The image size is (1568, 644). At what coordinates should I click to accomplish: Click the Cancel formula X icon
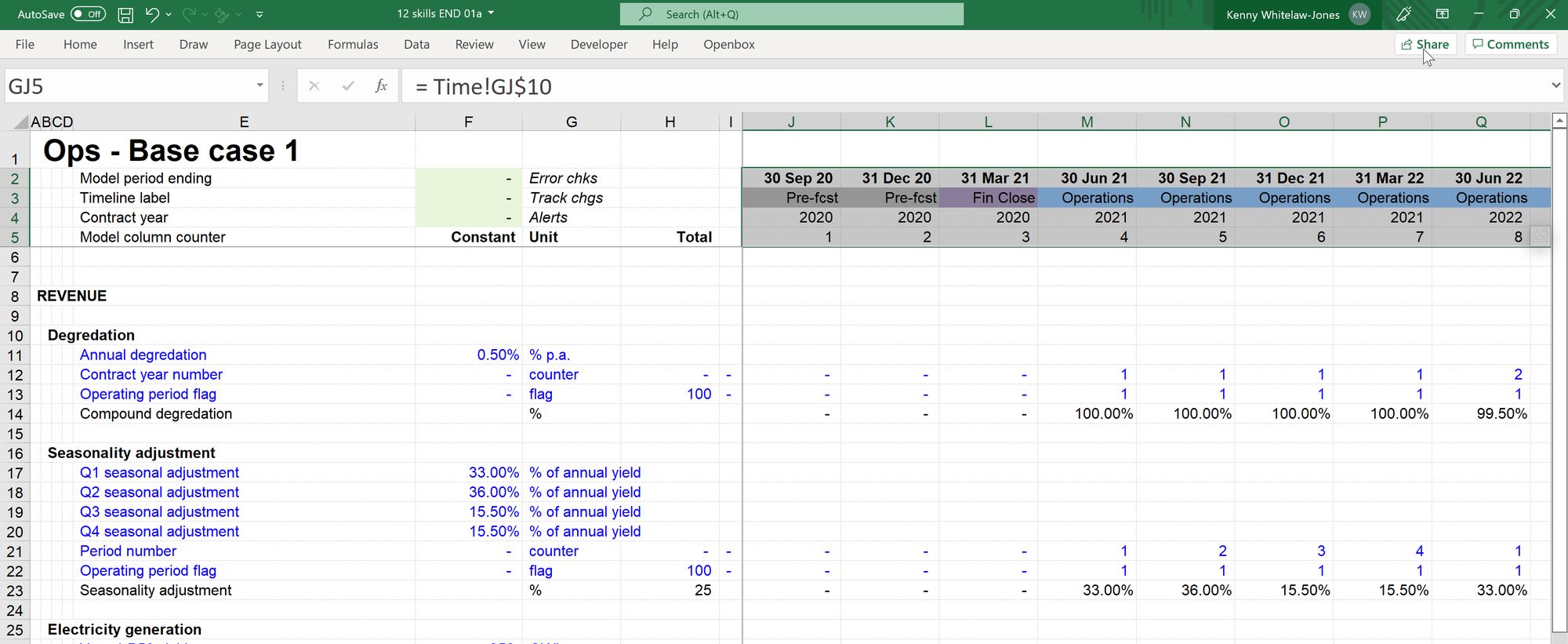coord(314,86)
